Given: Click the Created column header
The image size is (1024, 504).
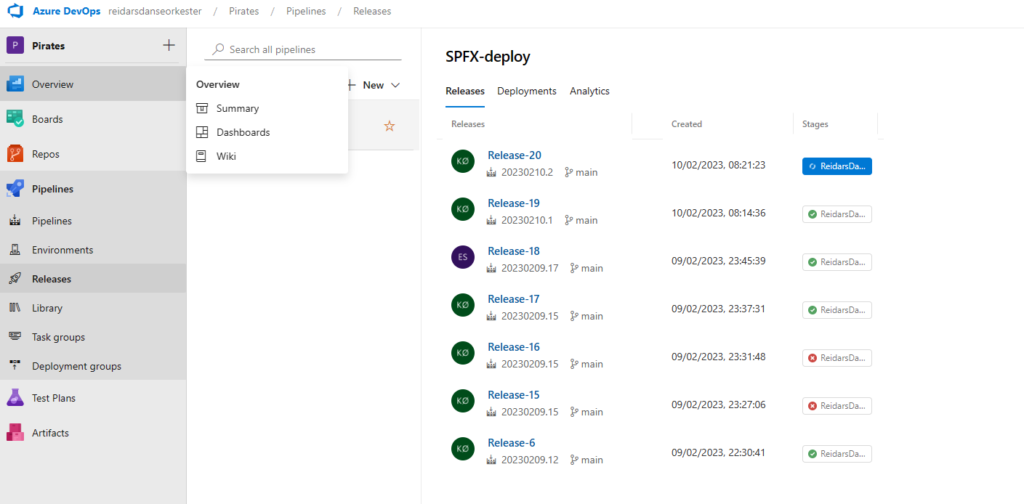Looking at the screenshot, I should [x=686, y=124].
